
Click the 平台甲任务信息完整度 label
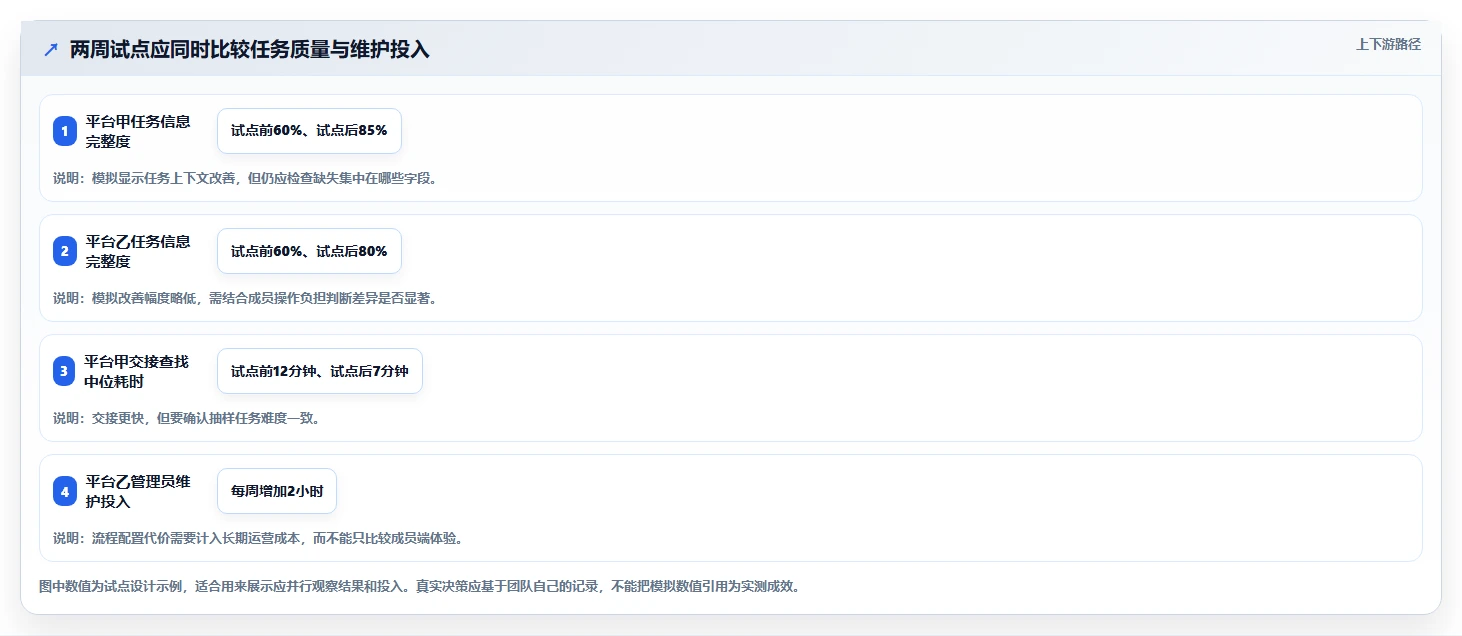[138, 132]
